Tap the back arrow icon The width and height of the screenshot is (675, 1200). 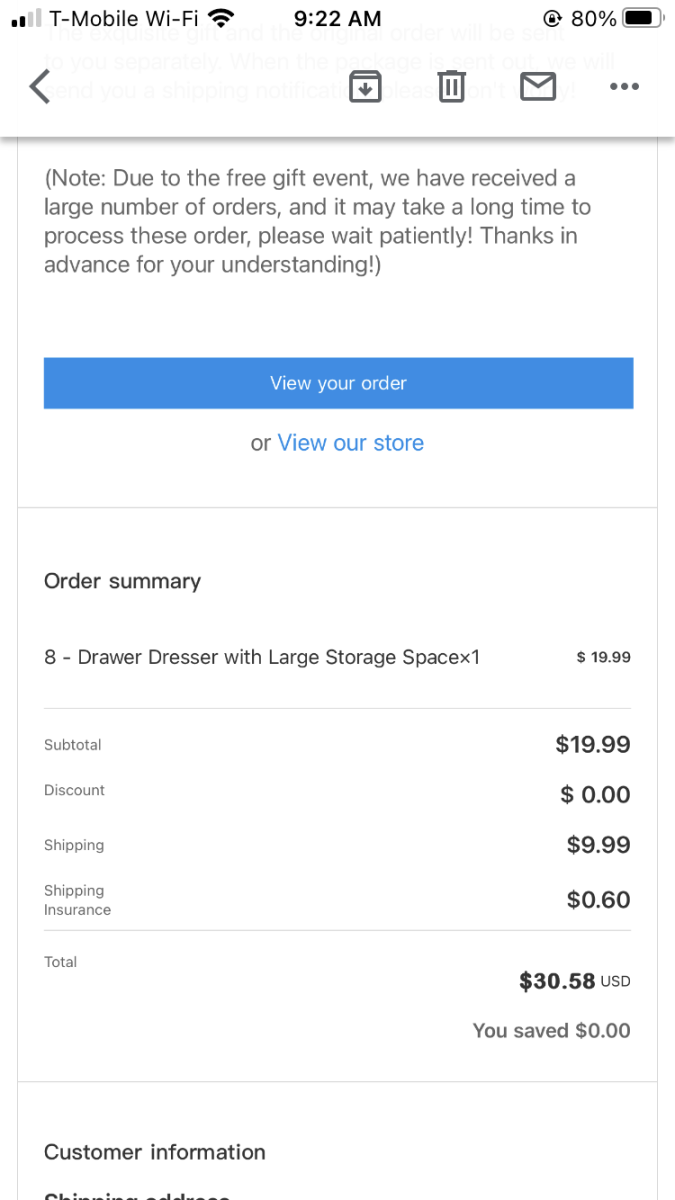40,87
